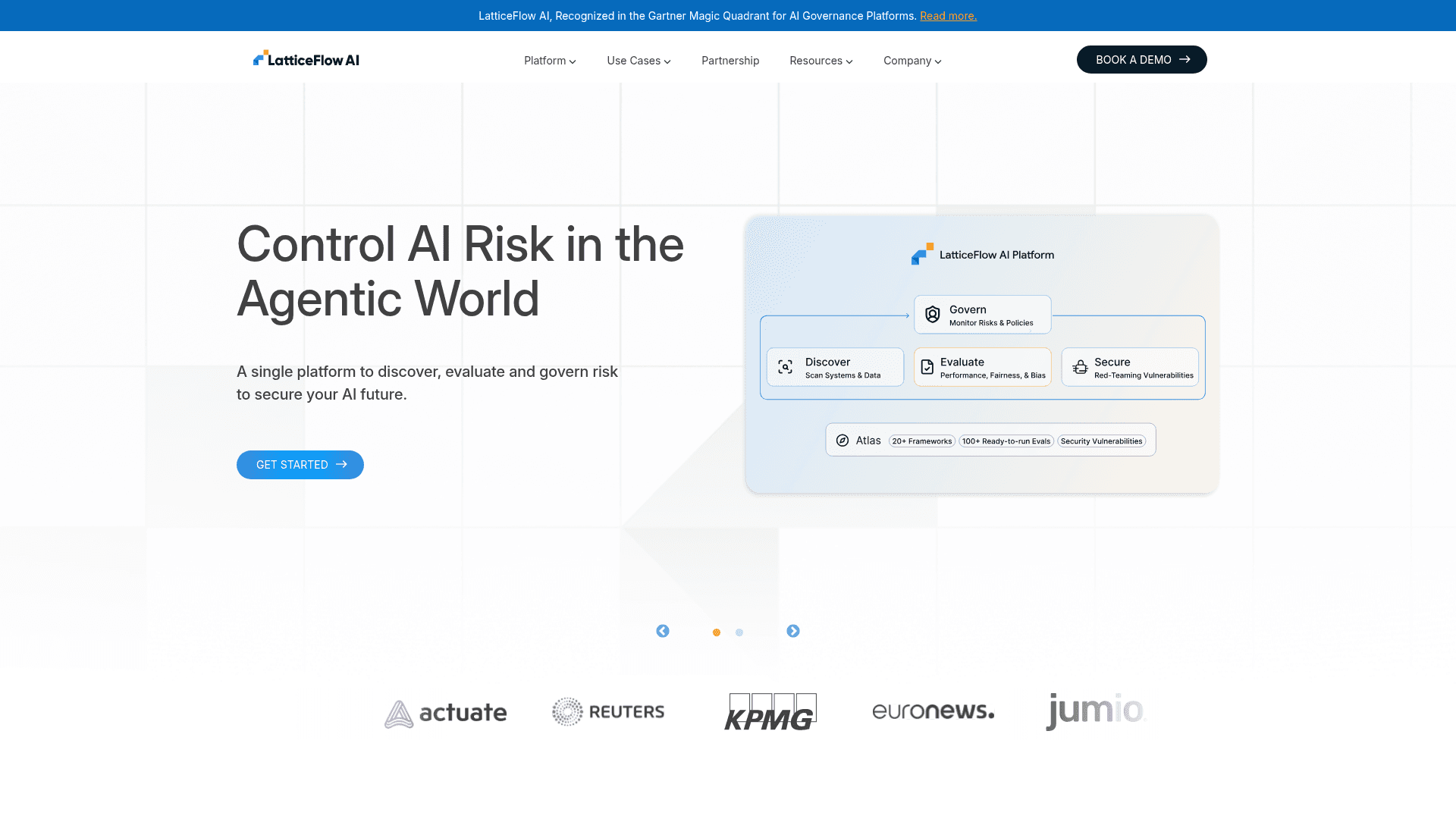Click the LatticeFlow AI logo in header
The image size is (1456, 819).
(x=306, y=59)
